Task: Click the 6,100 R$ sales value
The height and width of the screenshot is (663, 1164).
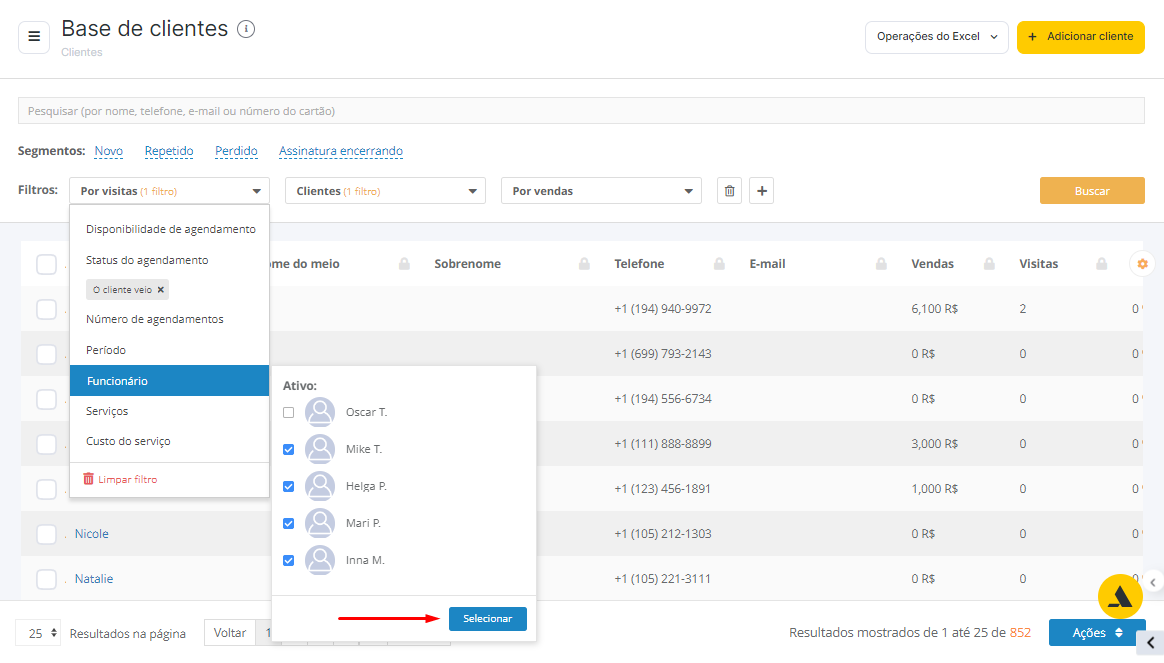Action: [935, 309]
